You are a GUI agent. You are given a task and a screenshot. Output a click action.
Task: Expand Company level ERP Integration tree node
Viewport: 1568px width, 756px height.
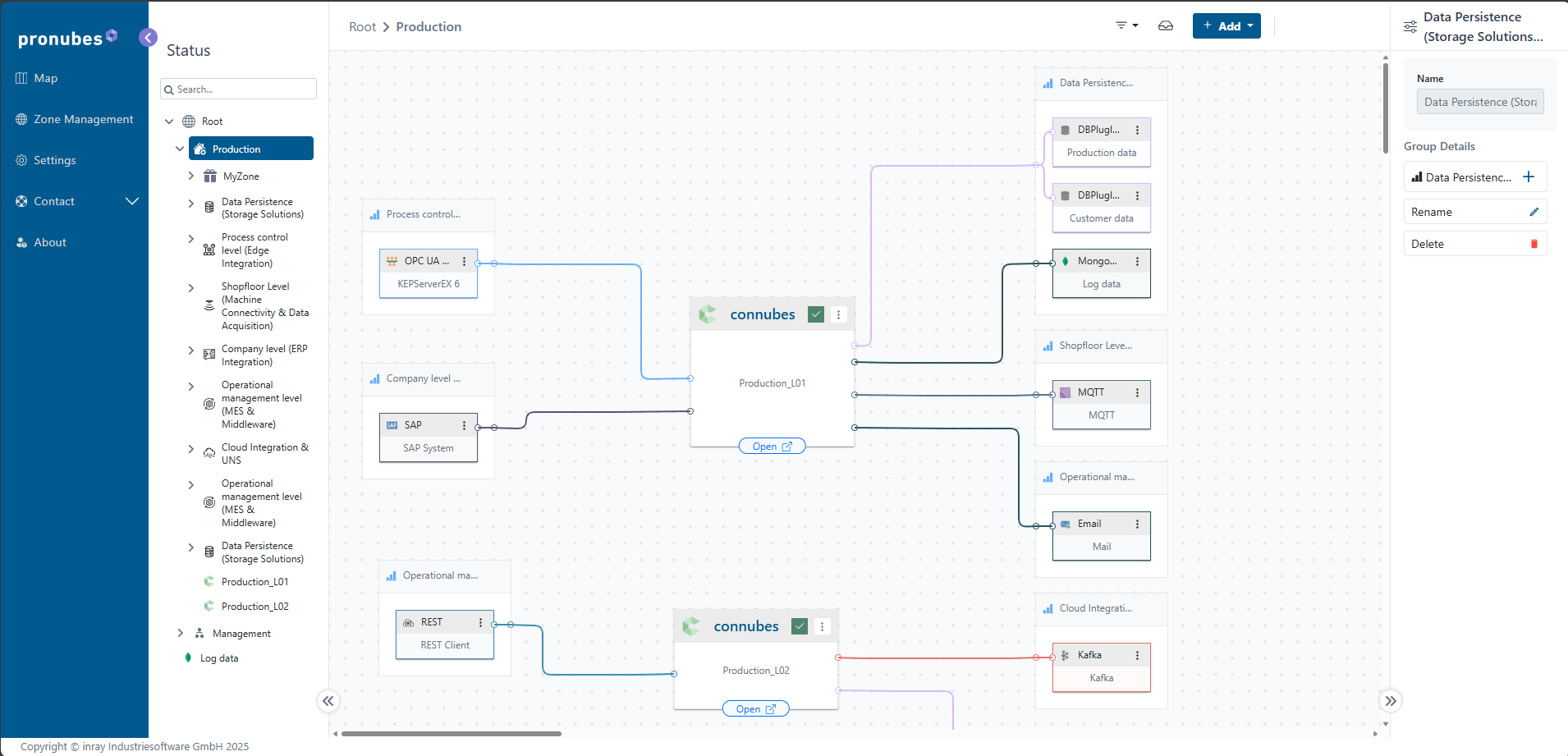[x=190, y=351]
